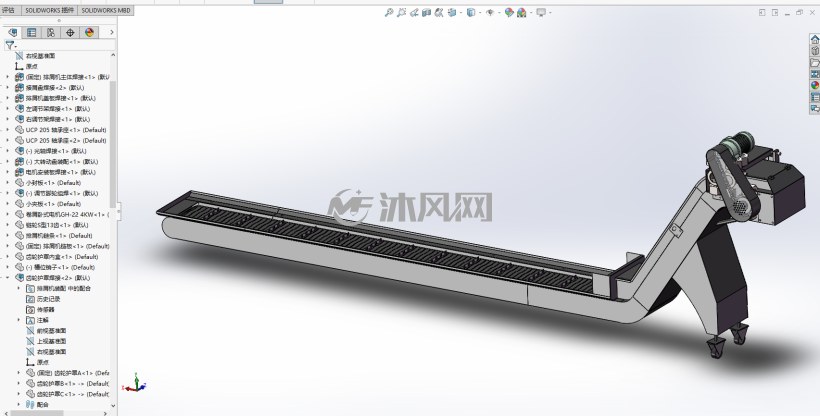Select 链轮5型13齿<1> sprocket part

tap(57, 225)
